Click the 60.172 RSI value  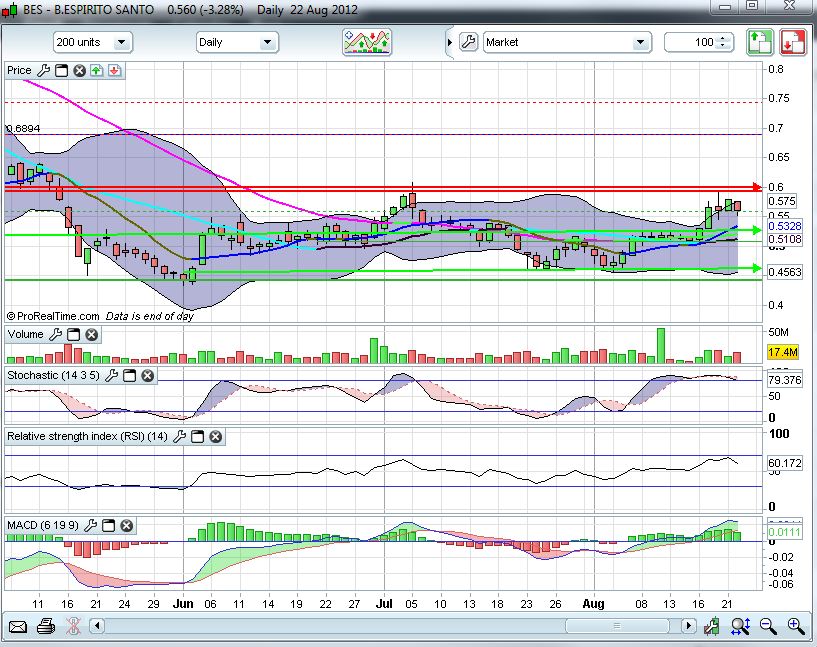(784, 463)
